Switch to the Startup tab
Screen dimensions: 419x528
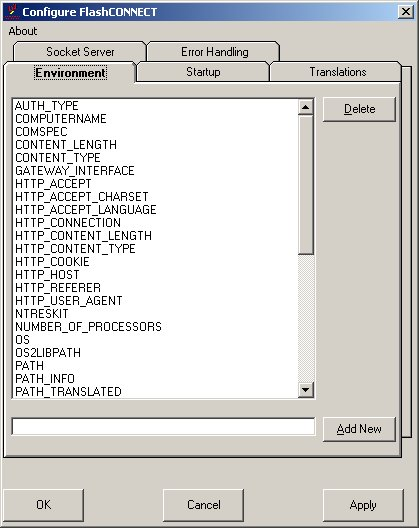pos(203,72)
